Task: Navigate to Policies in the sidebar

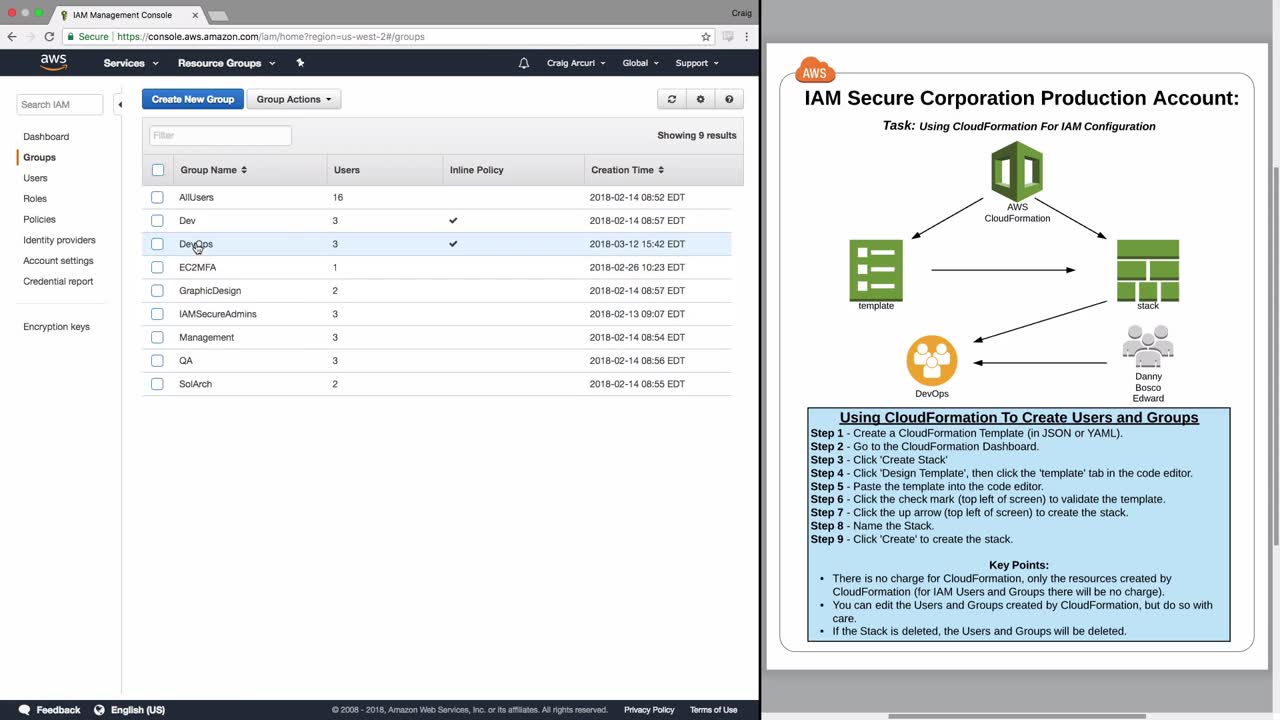Action: (x=39, y=219)
